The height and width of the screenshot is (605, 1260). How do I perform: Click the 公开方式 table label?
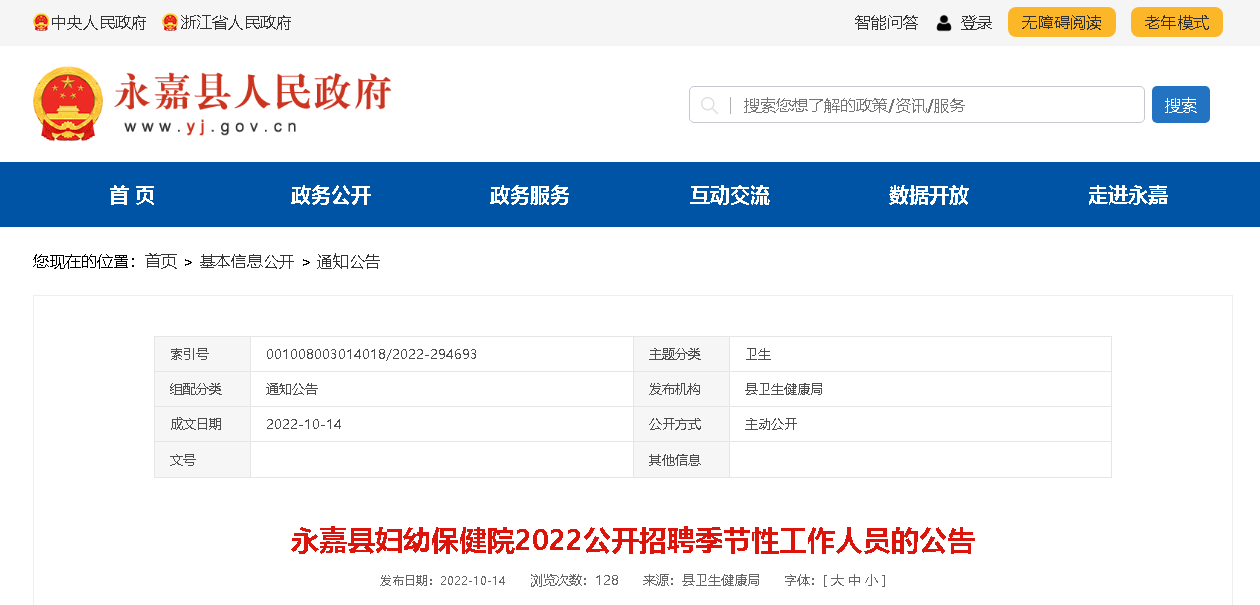click(x=675, y=424)
